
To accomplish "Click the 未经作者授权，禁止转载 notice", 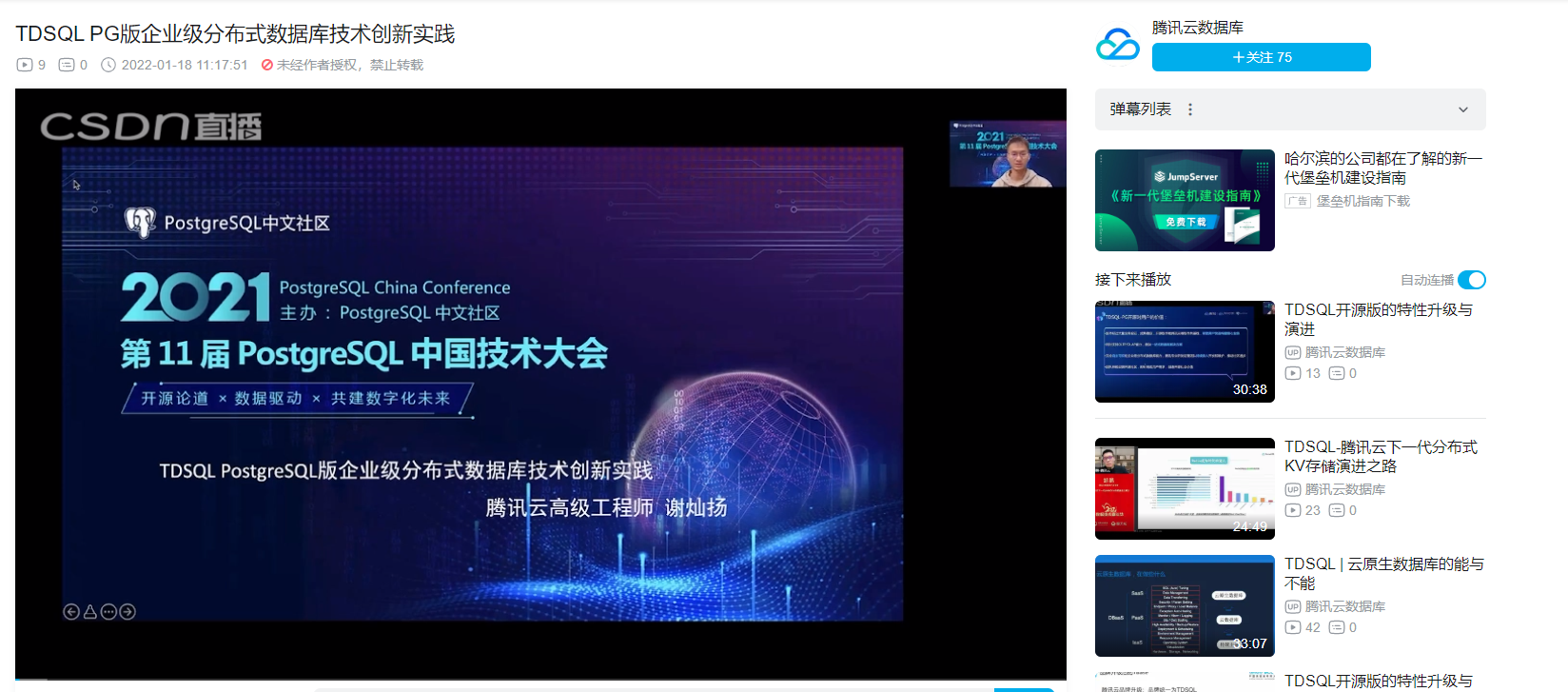I will pos(350,65).
